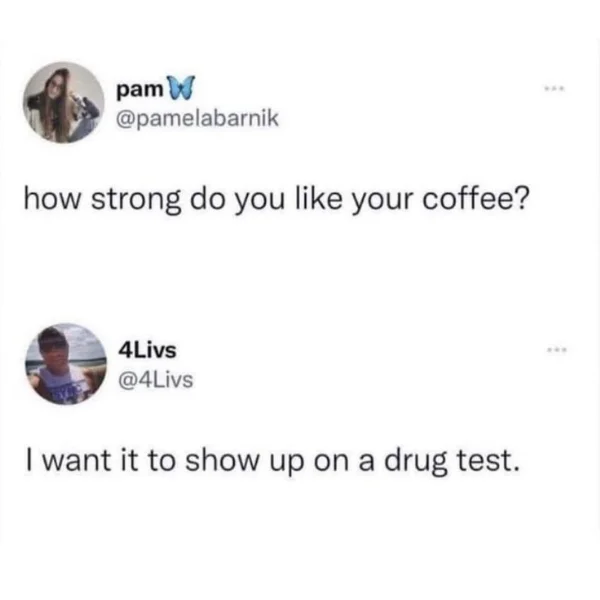Click the word "strong" in pam's tweet

136,201
